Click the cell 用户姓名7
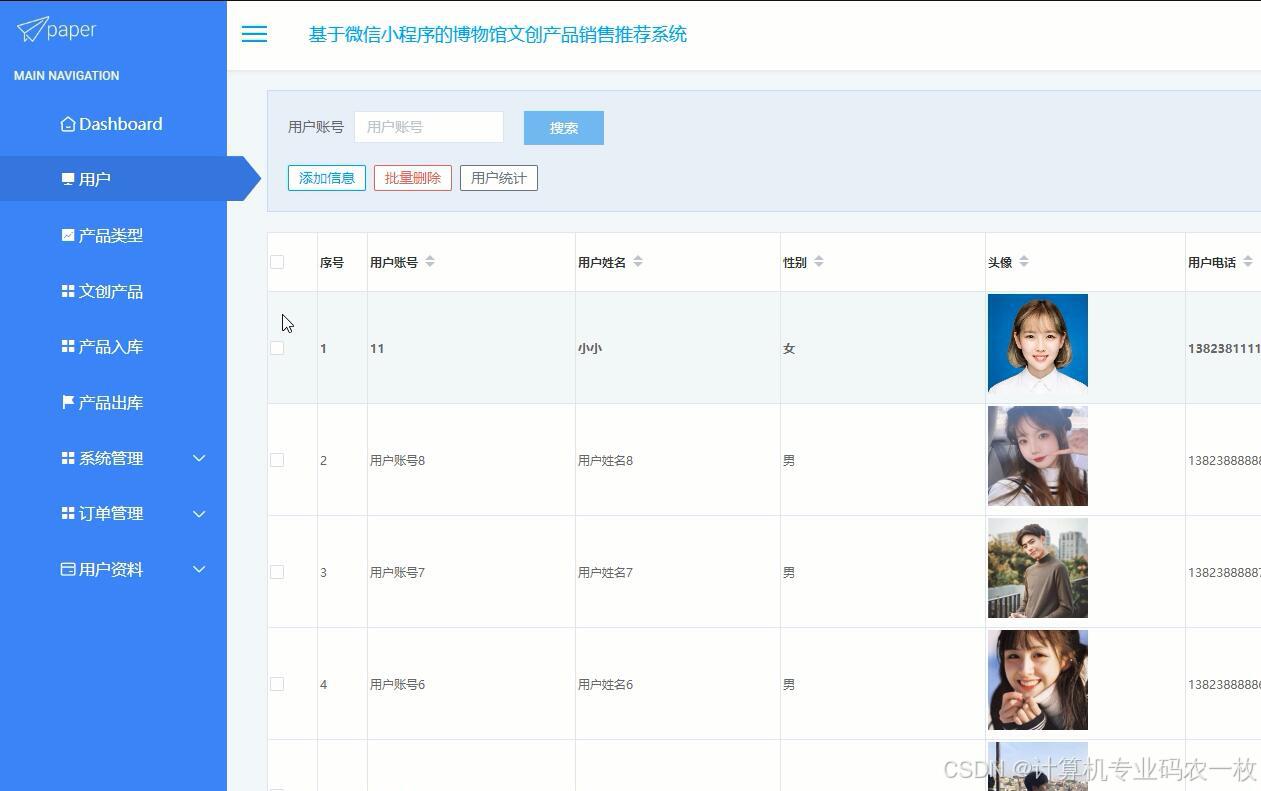Viewport: 1261px width, 791px height. tap(606, 572)
